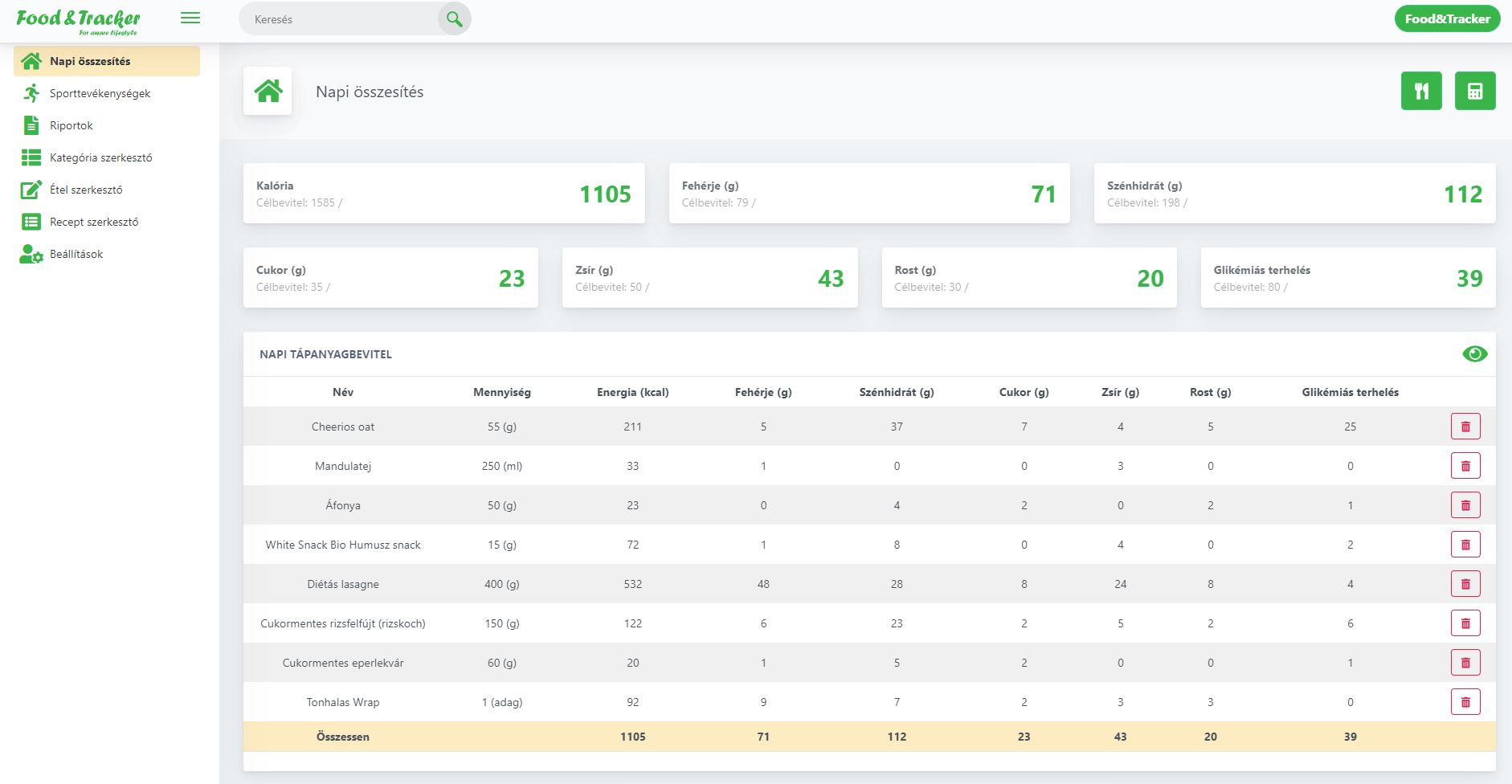Screen dimensions: 1512x784
Task: Delete the Tonhalas Wrap row
Action: pyautogui.click(x=1465, y=702)
